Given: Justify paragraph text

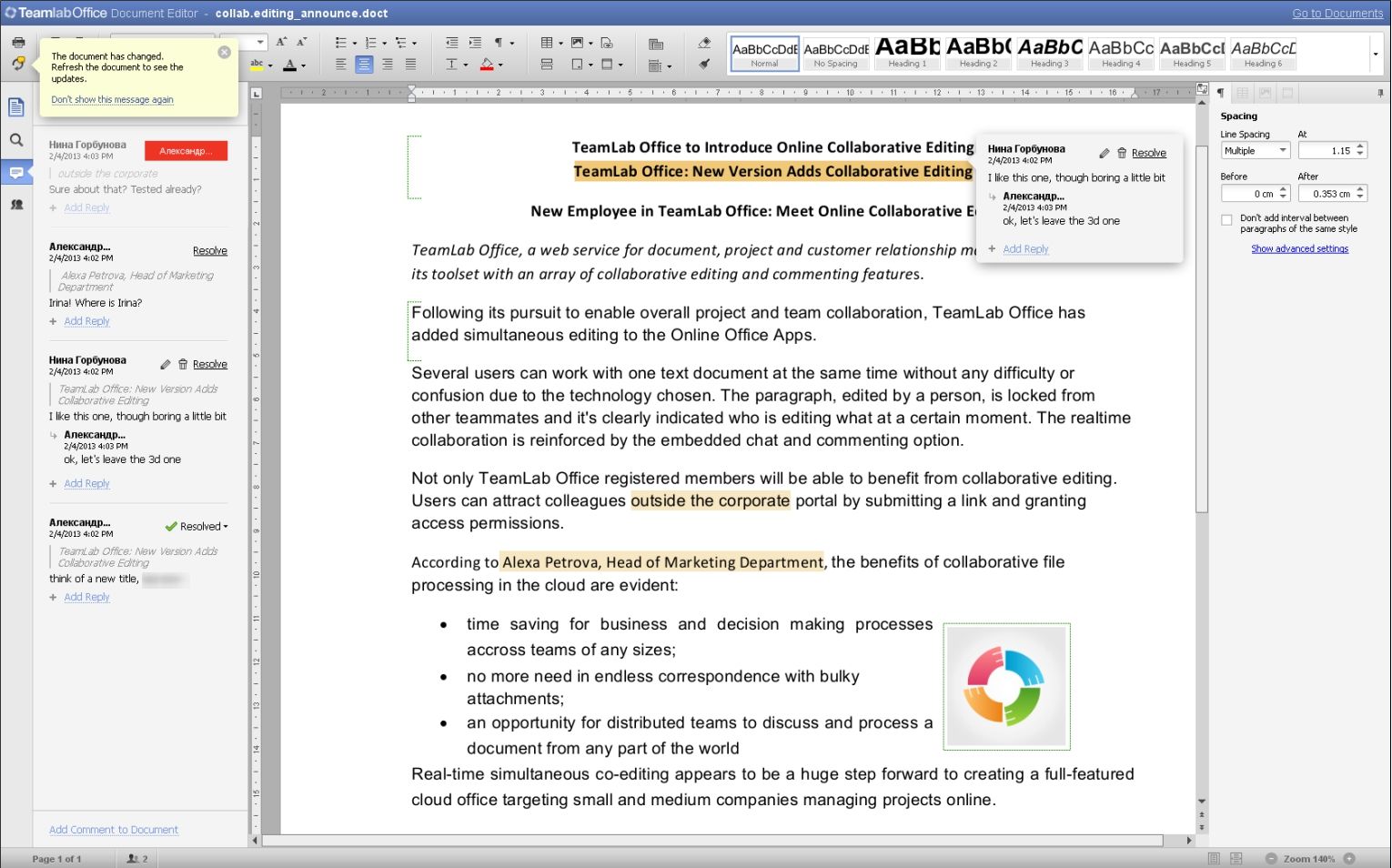Looking at the screenshot, I should click(410, 65).
